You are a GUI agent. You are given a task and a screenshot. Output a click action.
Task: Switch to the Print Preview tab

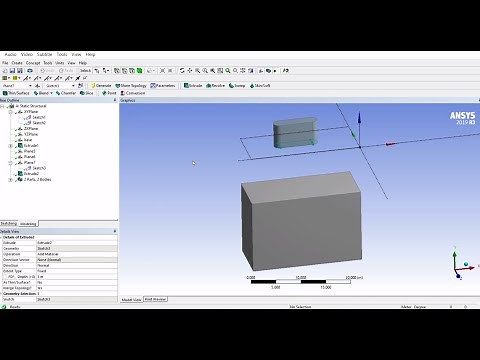click(x=155, y=299)
